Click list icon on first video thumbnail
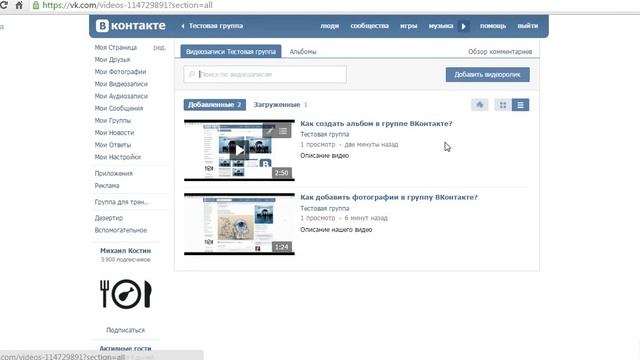640x360 pixels. point(283,131)
